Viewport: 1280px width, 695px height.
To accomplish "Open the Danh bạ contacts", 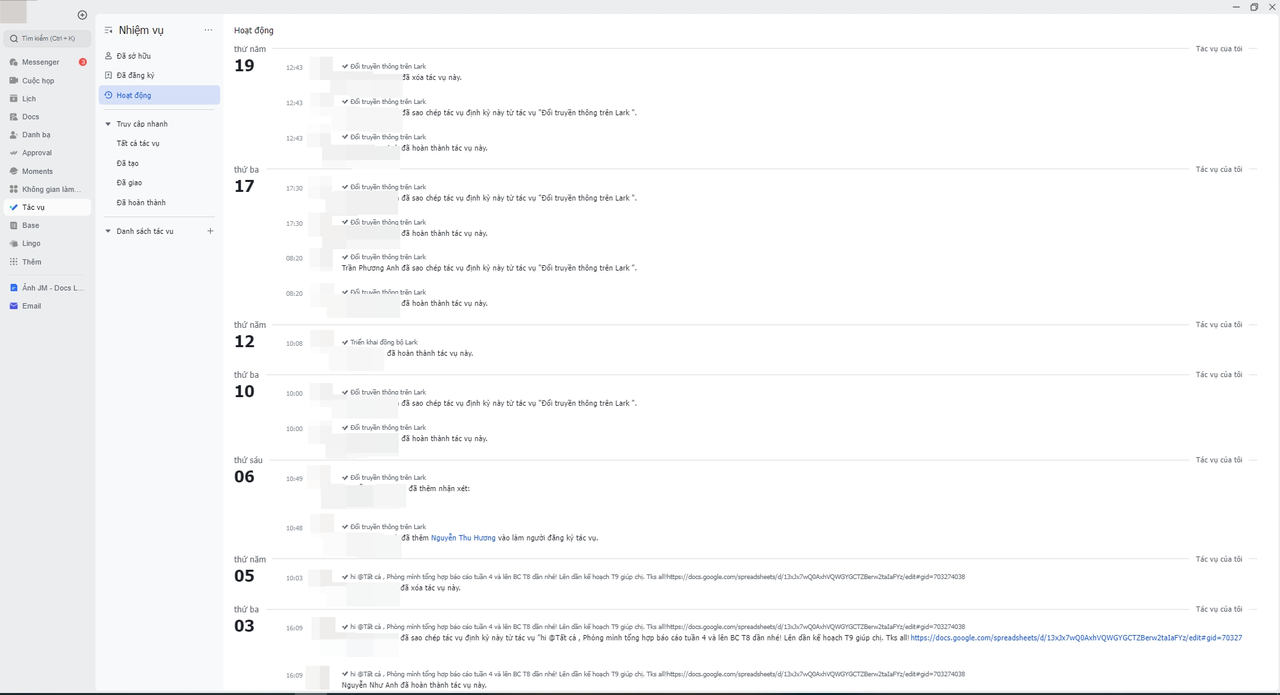I will 36,135.
